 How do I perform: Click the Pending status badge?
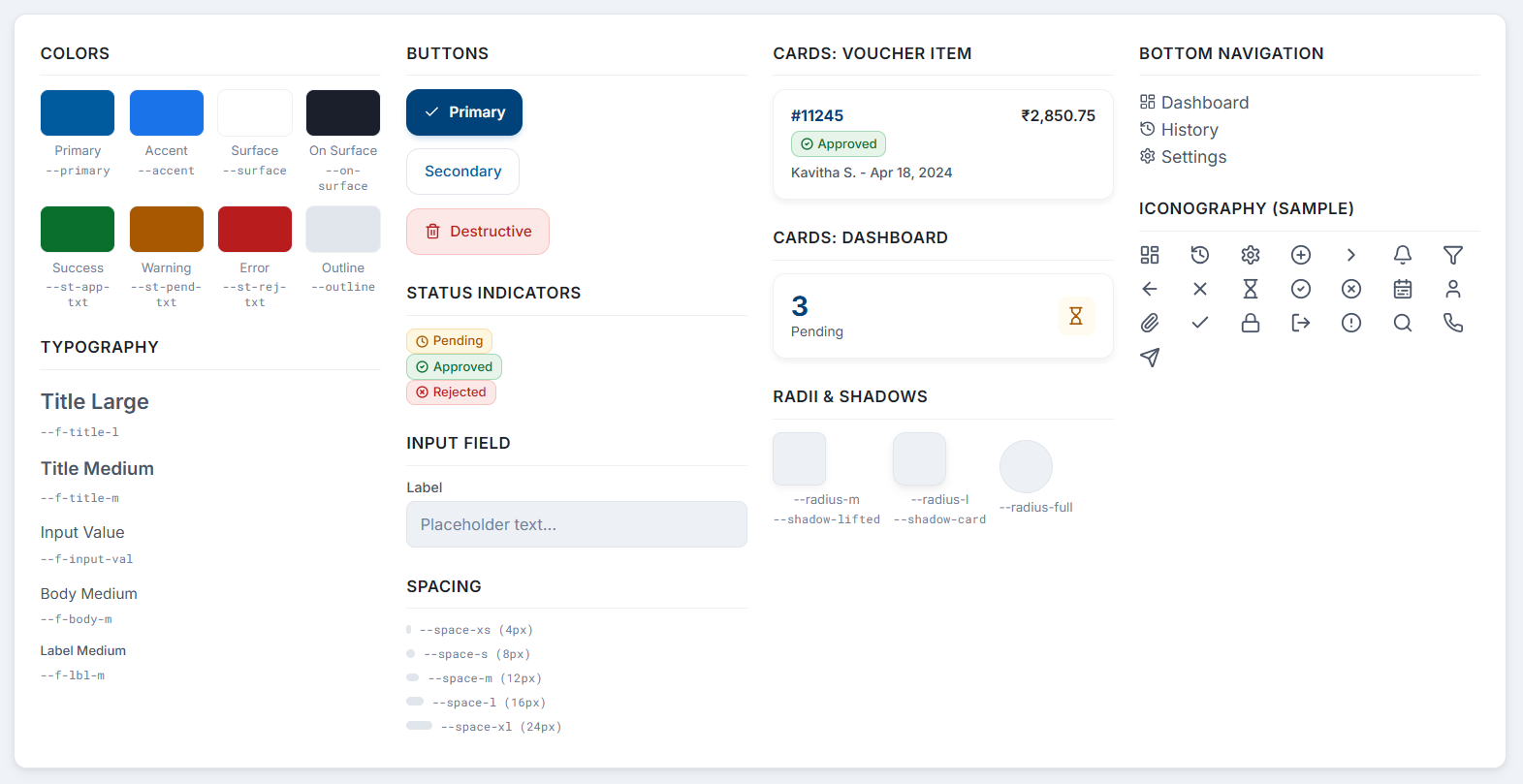450,341
